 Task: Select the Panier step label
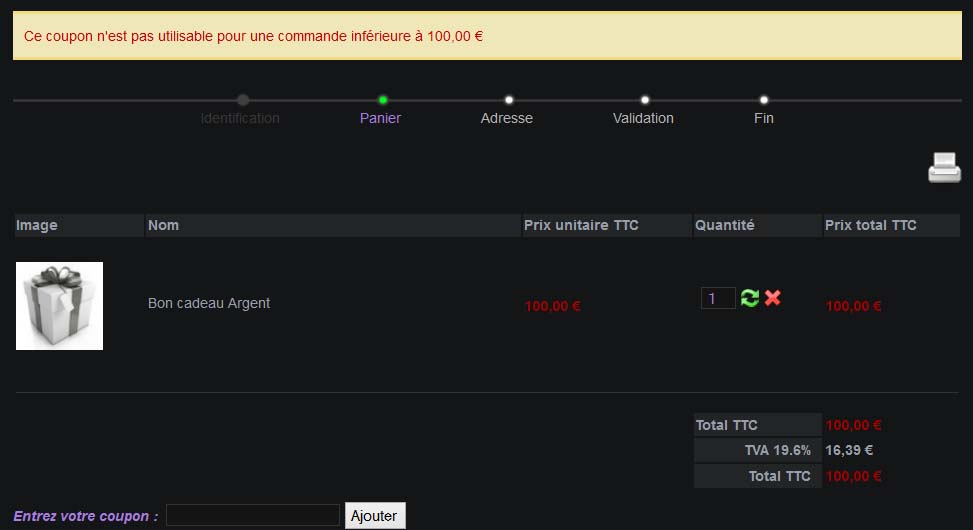[x=380, y=118]
